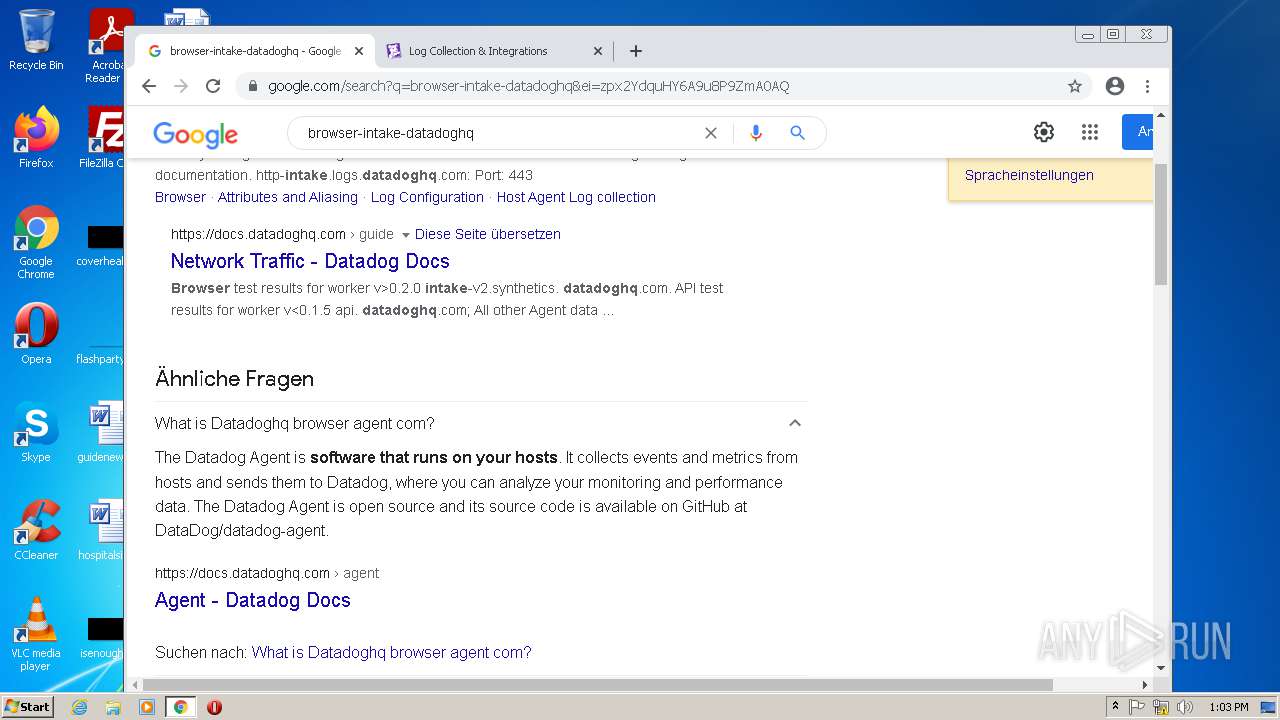The height and width of the screenshot is (720, 1280).
Task: Launch Opera from the desktop shortcut
Action: pyautogui.click(x=36, y=334)
